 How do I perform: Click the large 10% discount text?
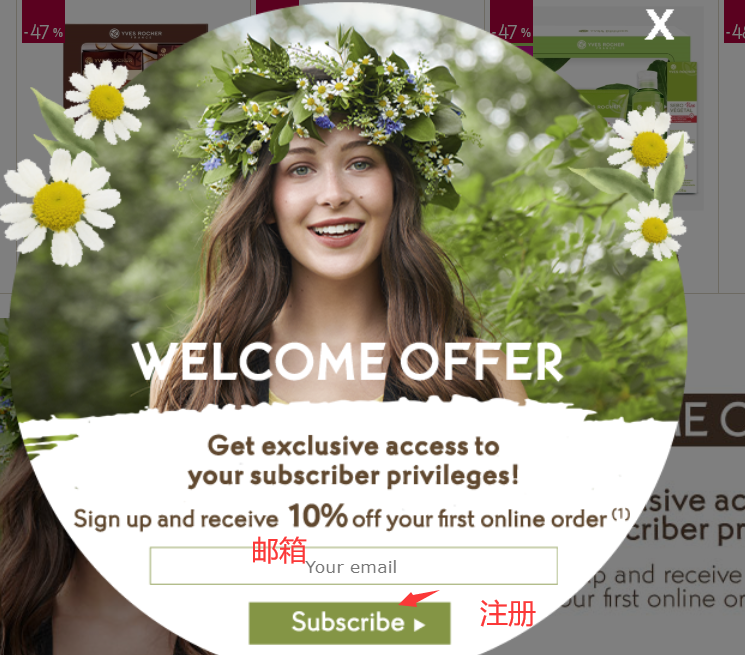[x=318, y=515]
